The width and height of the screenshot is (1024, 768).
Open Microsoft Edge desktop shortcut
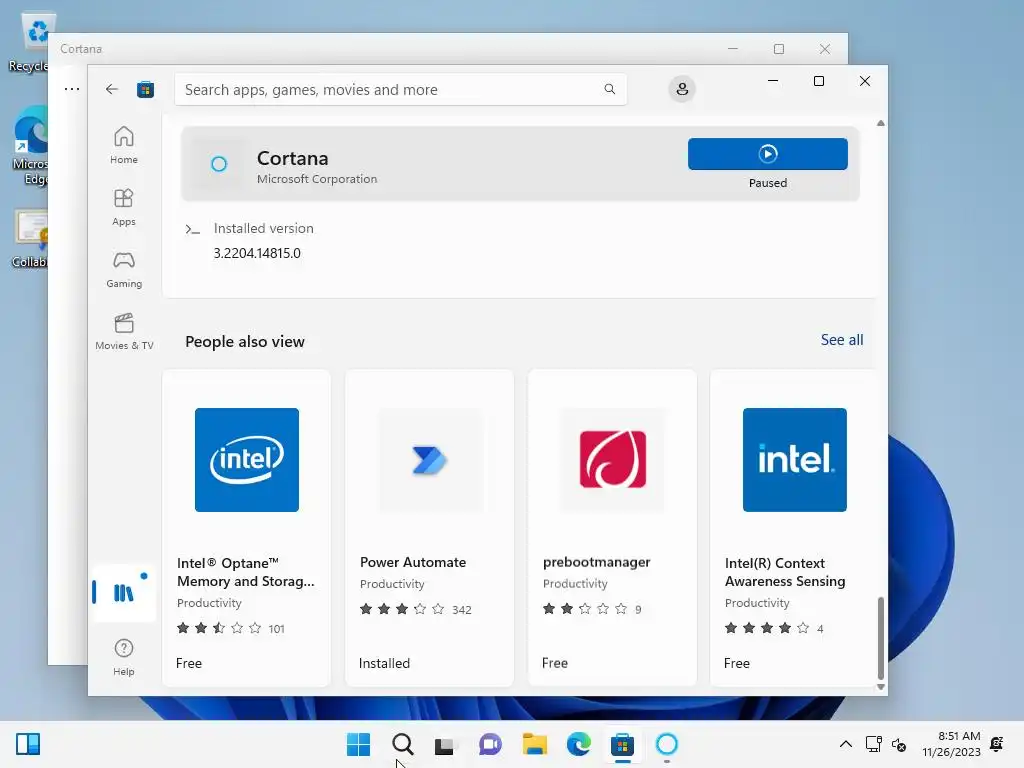click(x=30, y=145)
